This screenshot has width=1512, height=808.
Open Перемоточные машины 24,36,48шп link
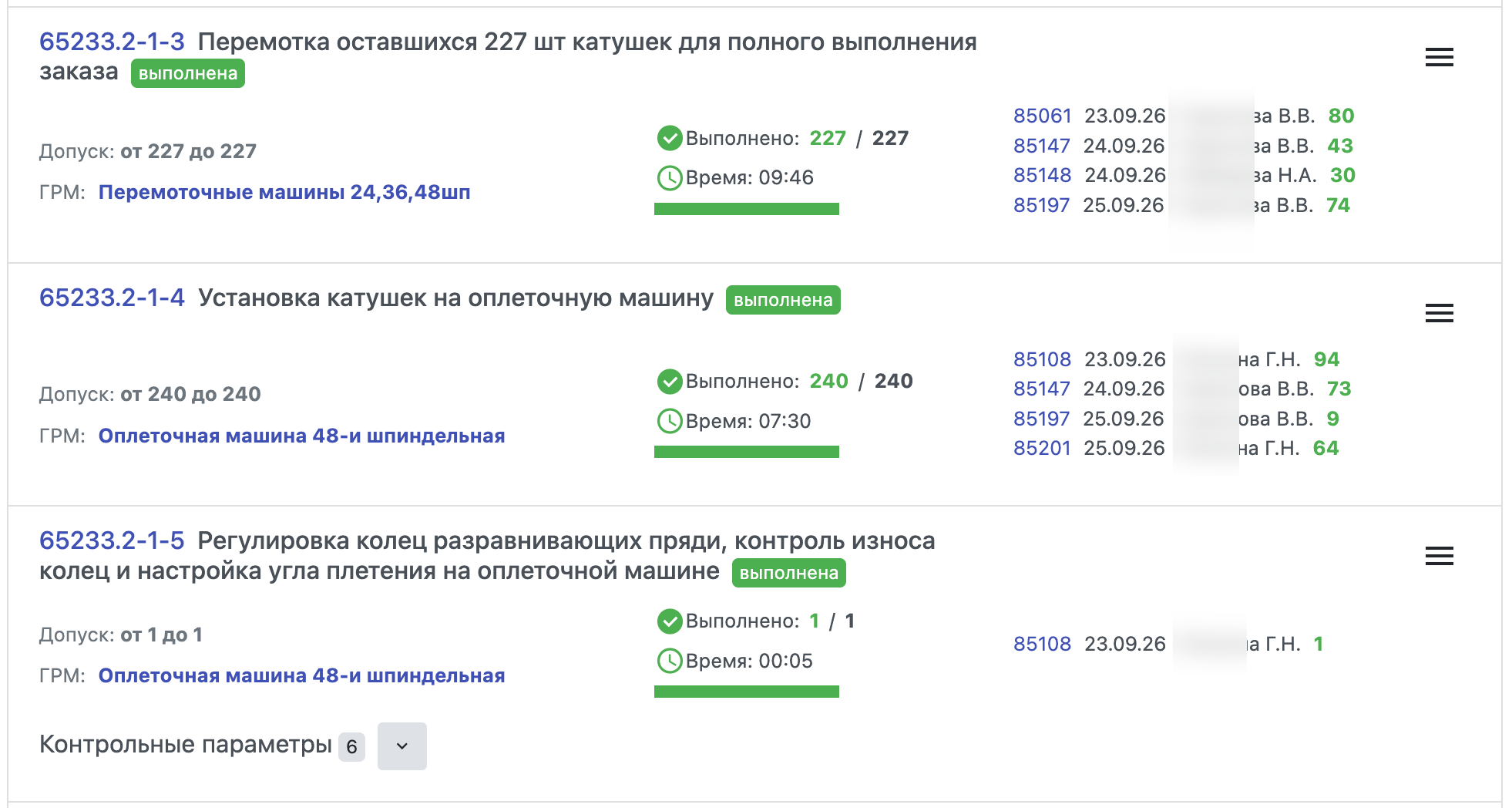tap(284, 192)
